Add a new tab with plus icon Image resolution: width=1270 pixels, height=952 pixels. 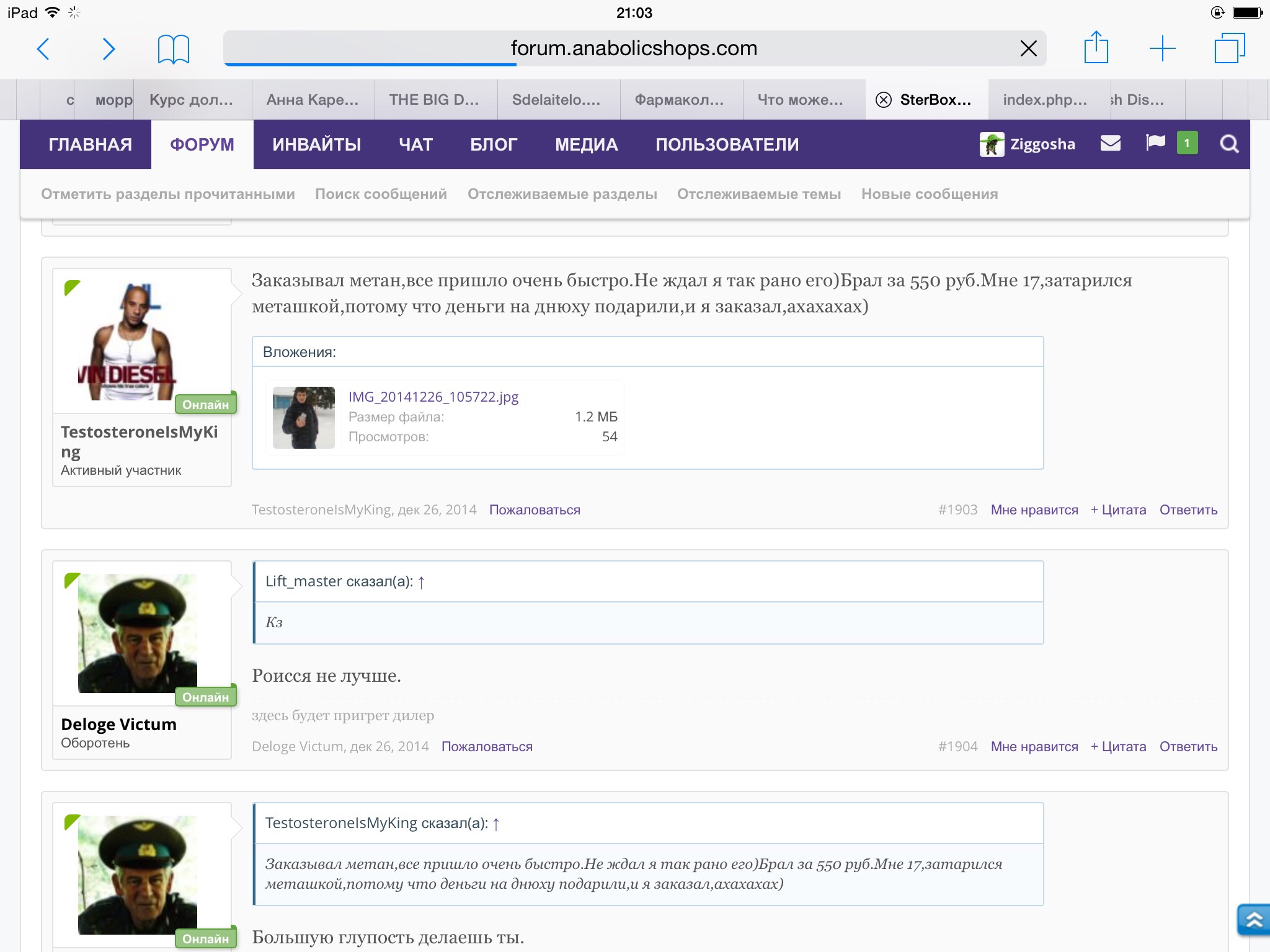click(1162, 48)
